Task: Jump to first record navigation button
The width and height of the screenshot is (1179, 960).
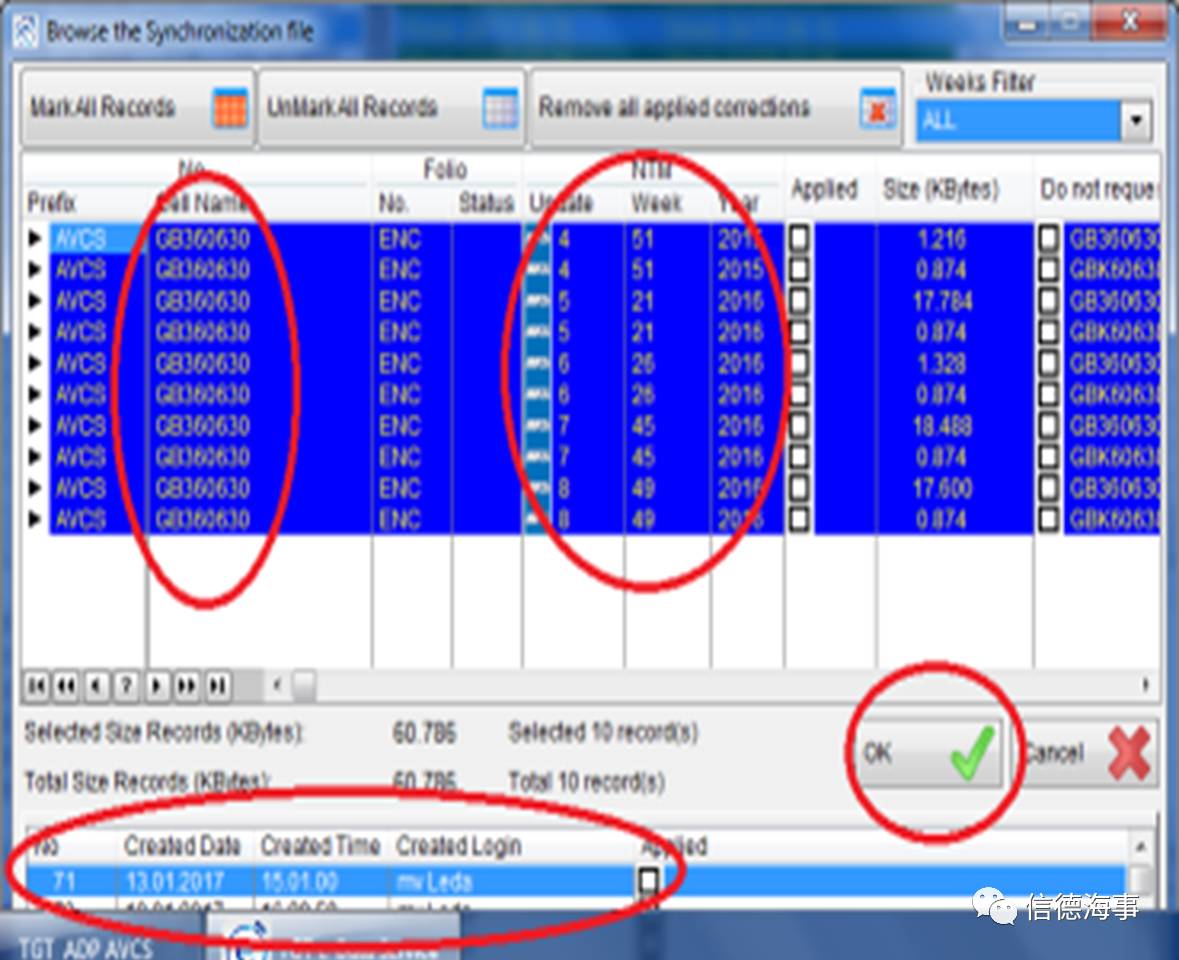Action: tap(36, 686)
